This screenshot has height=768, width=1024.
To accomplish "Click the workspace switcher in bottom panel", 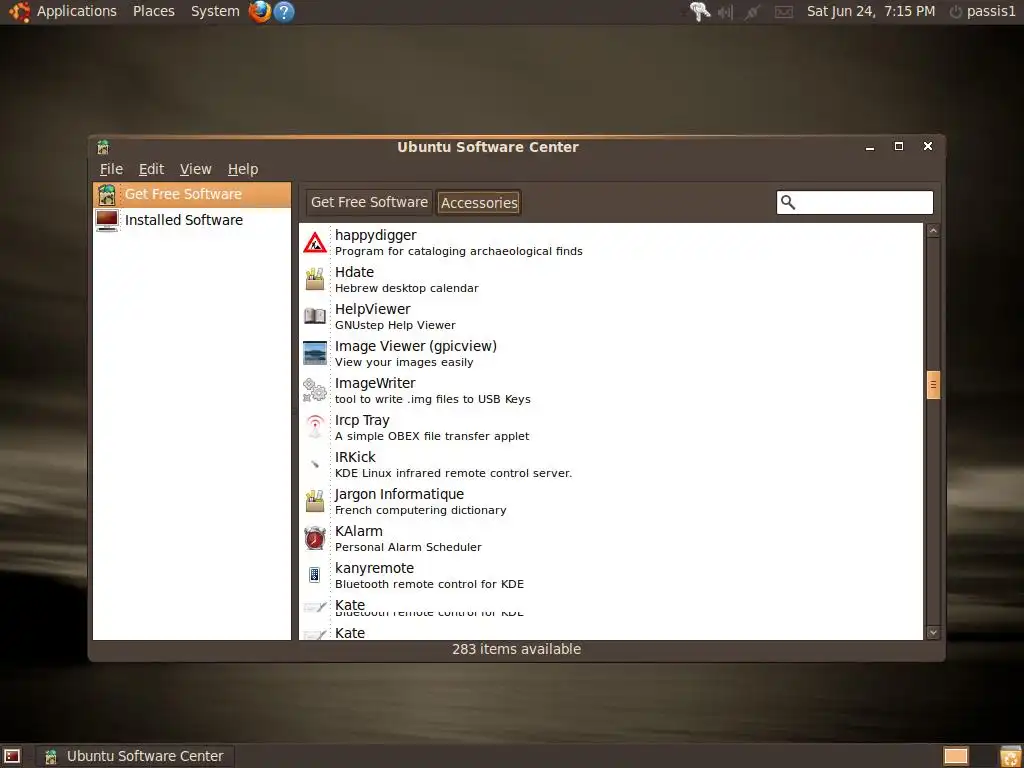I will tap(955, 756).
